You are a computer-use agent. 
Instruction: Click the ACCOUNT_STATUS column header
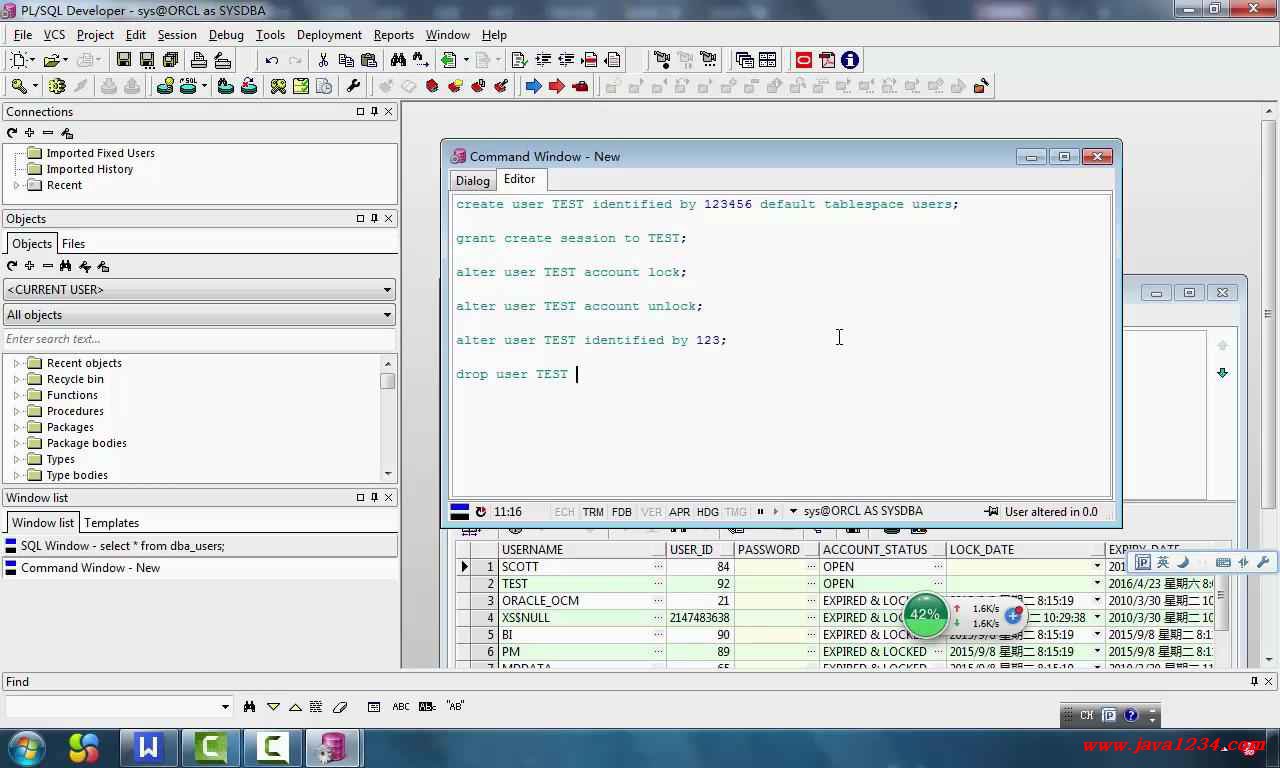tap(881, 550)
